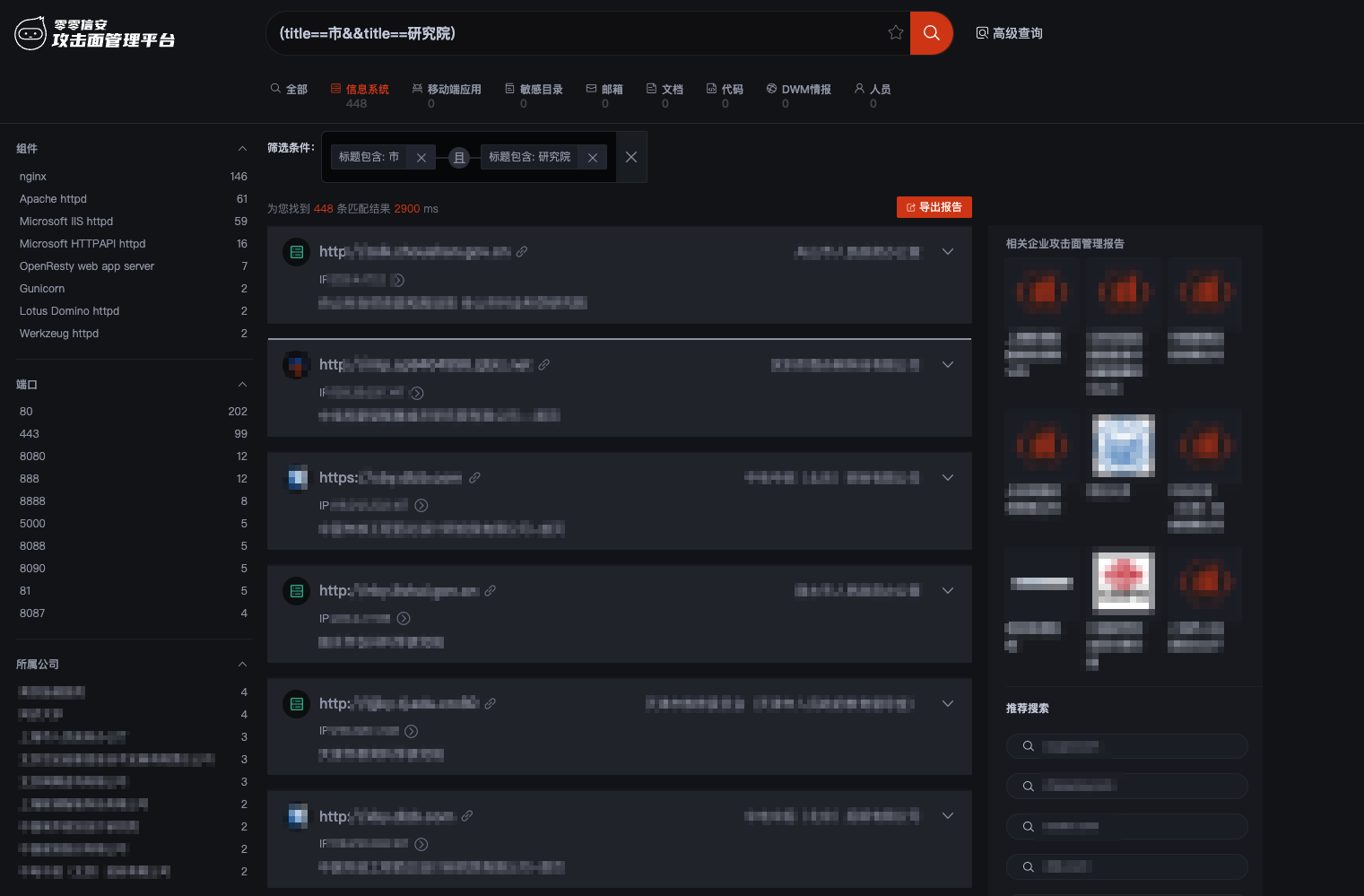Clear all filter conditions with X
Screen dimensions: 1364x896
[631, 157]
